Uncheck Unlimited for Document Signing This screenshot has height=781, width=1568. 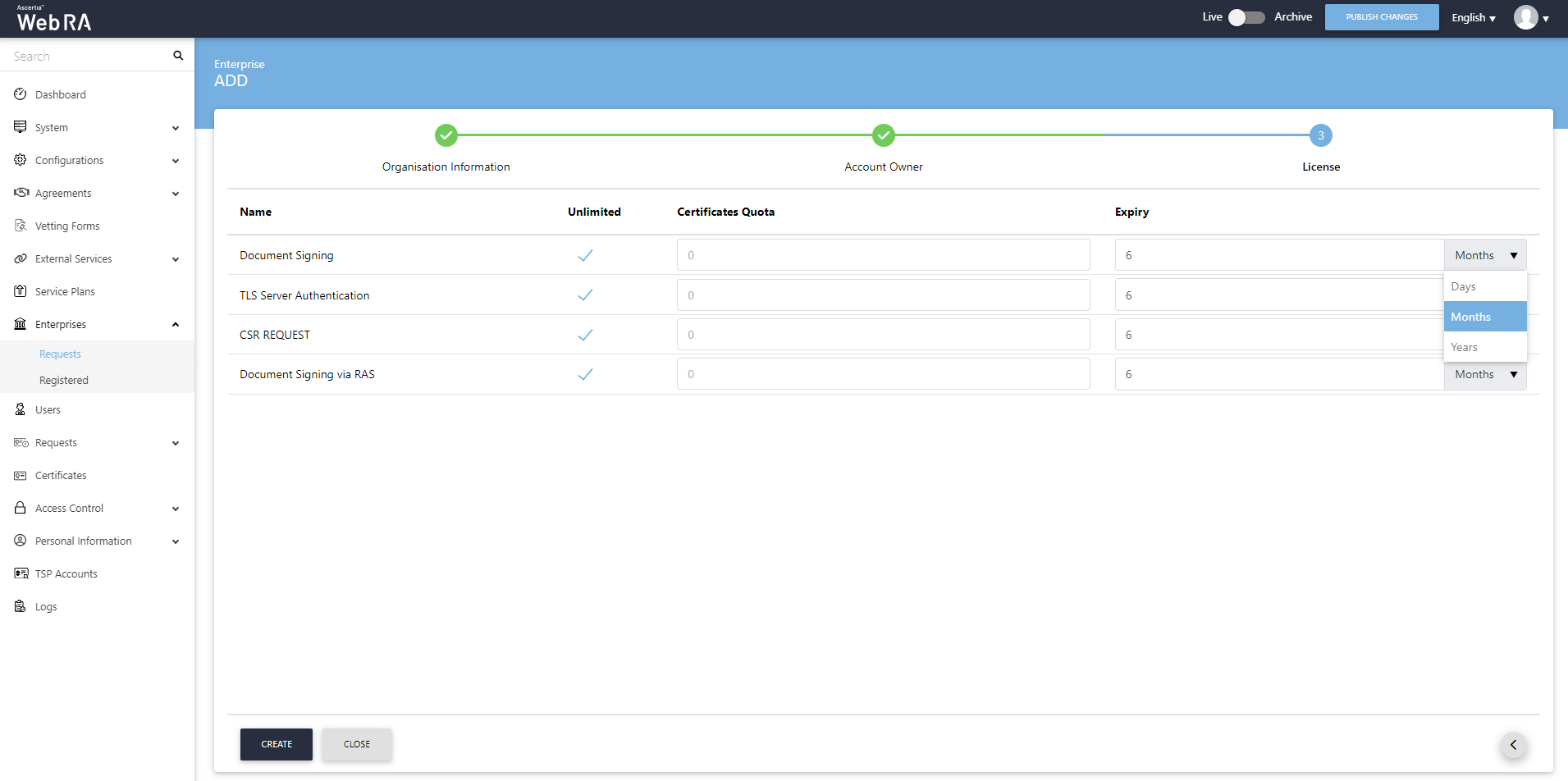click(x=585, y=255)
